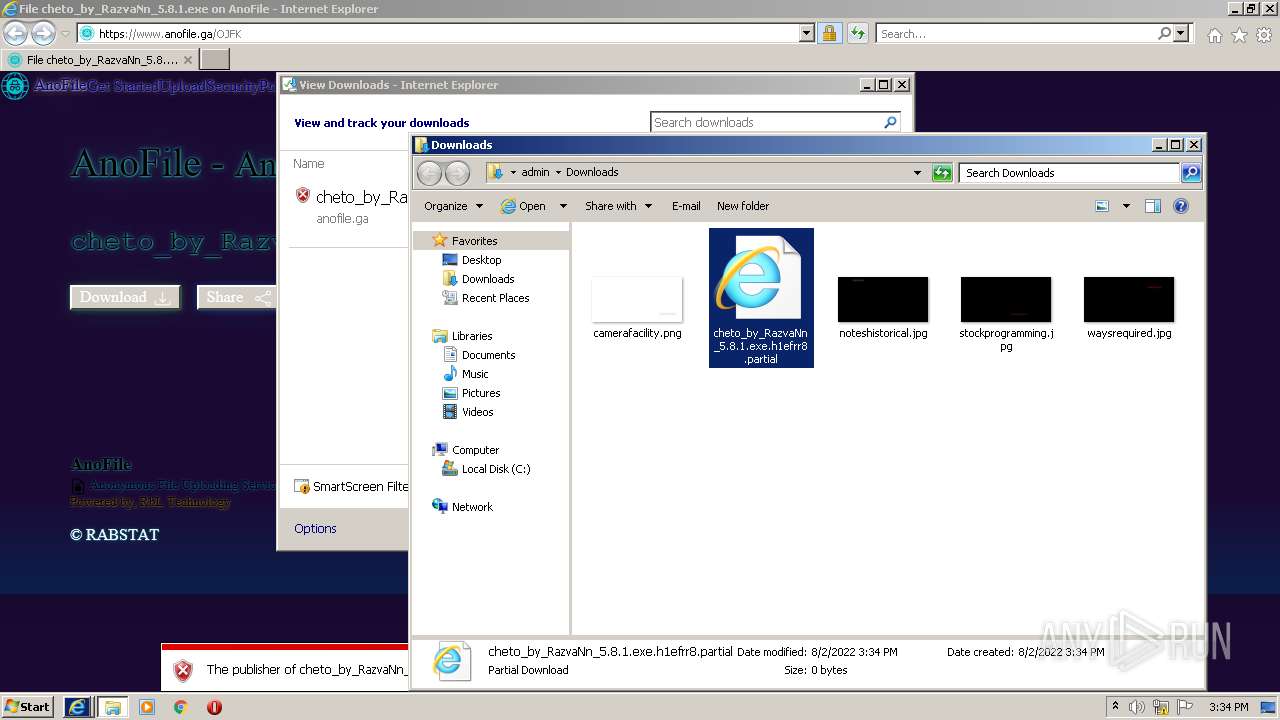
Task: Select the cheto_by_RazvaNn .partial file
Action: pyautogui.click(x=761, y=298)
